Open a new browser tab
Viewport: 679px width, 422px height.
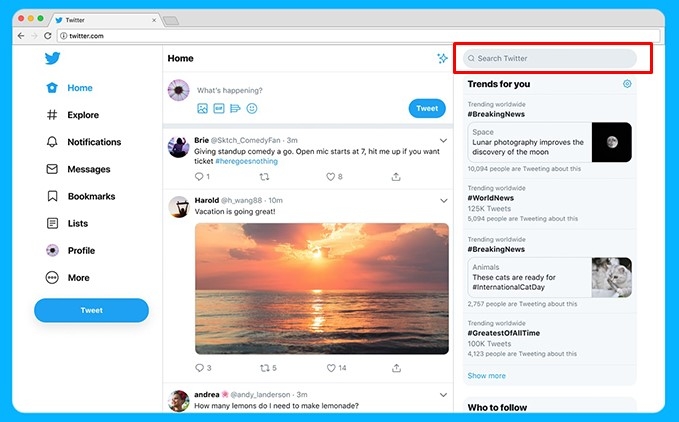coord(171,20)
